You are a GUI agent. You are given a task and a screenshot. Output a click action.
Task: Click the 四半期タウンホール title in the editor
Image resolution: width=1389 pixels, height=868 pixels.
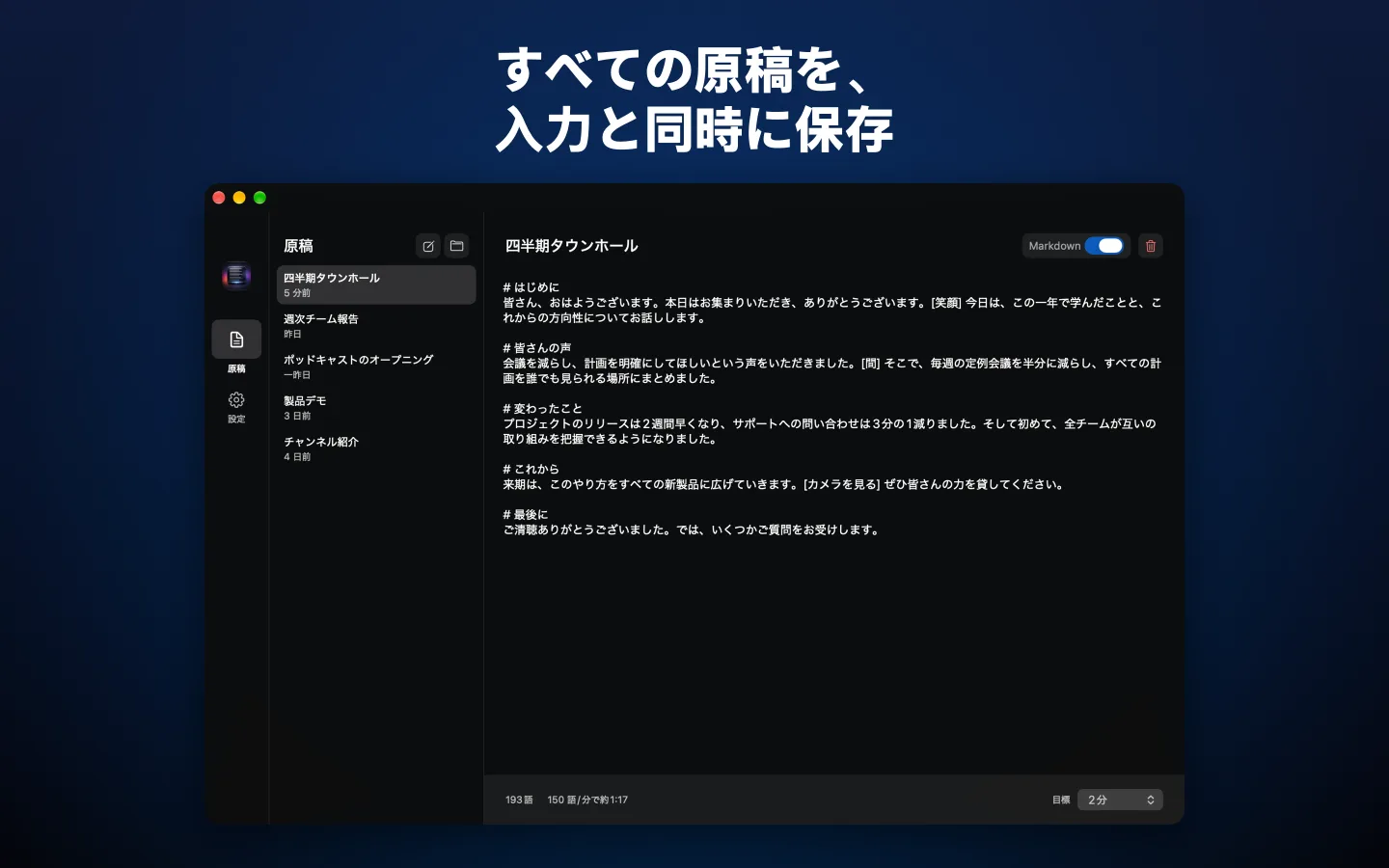(572, 246)
